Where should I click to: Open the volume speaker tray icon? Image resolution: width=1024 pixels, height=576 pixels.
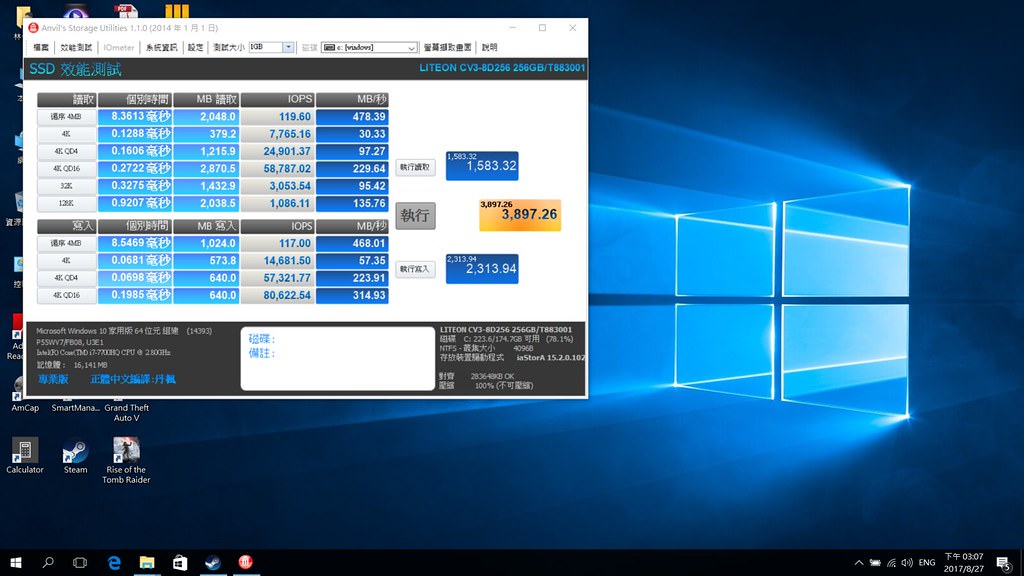coord(907,562)
